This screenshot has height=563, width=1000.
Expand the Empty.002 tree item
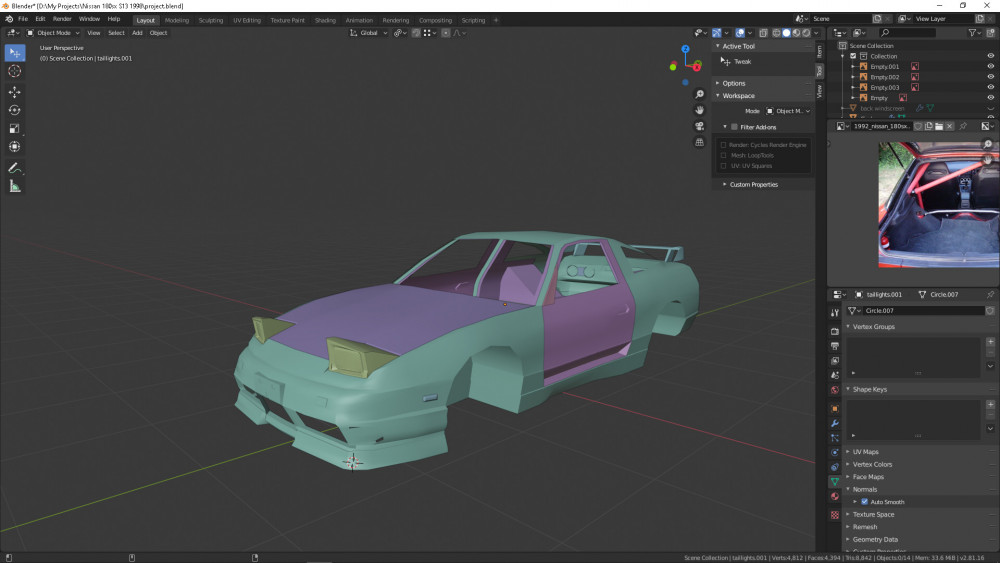point(853,77)
